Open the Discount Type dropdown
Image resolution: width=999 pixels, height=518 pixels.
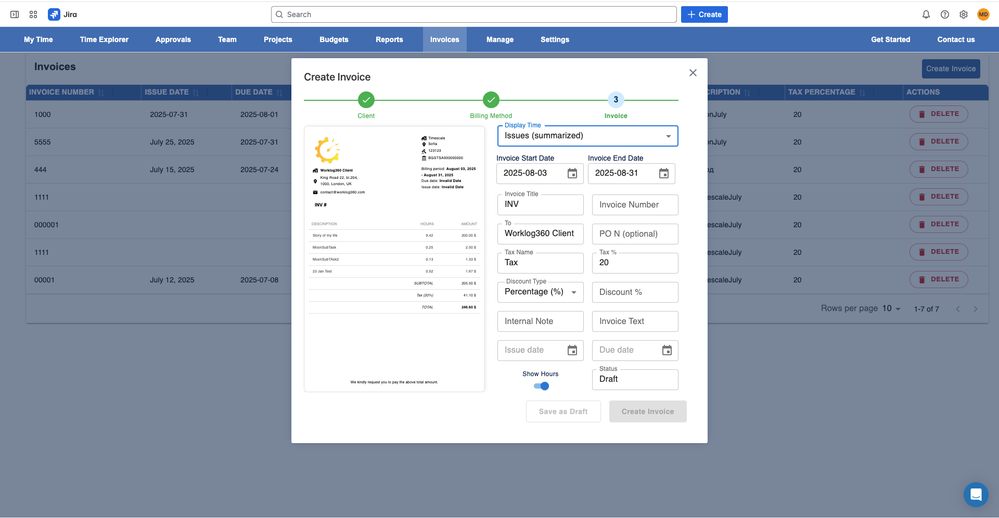point(540,292)
